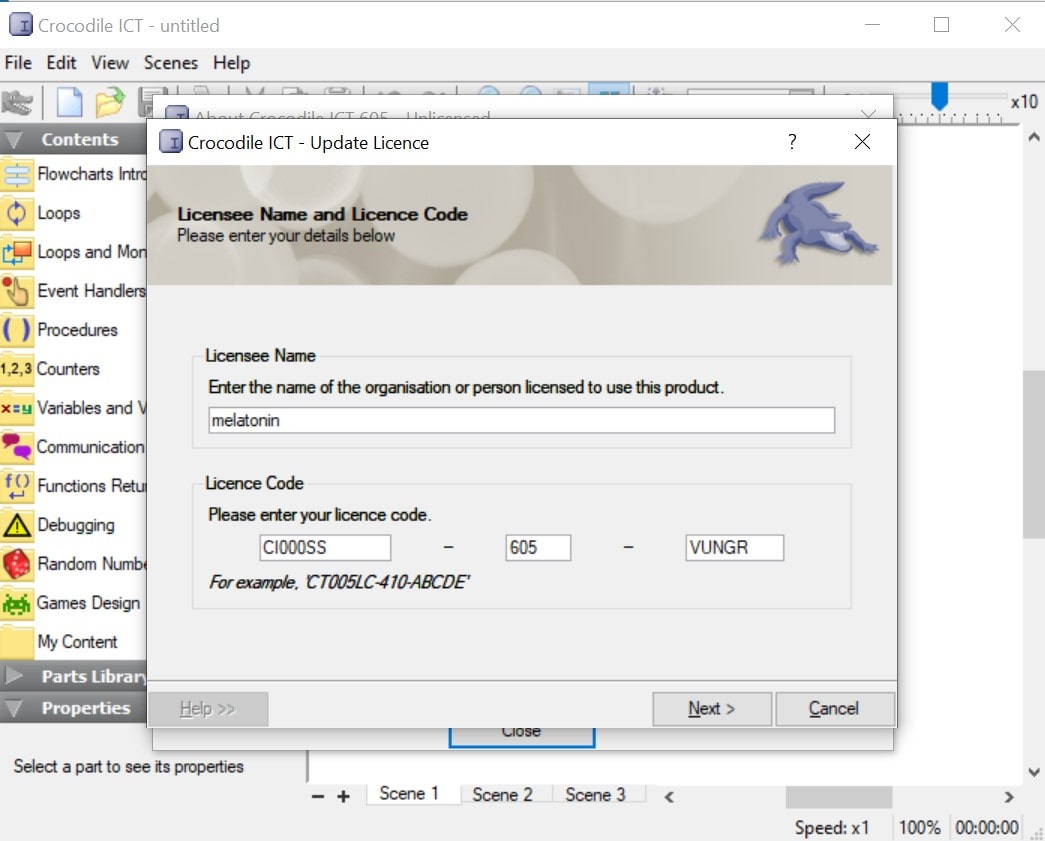
Task: Select the Games Design space invaders icon
Action: (x=19, y=603)
